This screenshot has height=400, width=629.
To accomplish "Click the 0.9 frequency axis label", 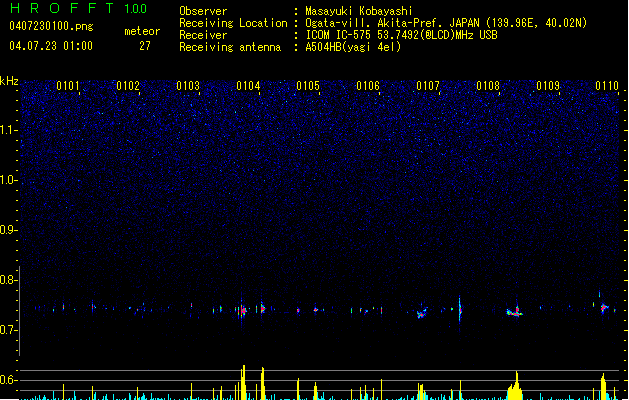I will click(x=8, y=230).
